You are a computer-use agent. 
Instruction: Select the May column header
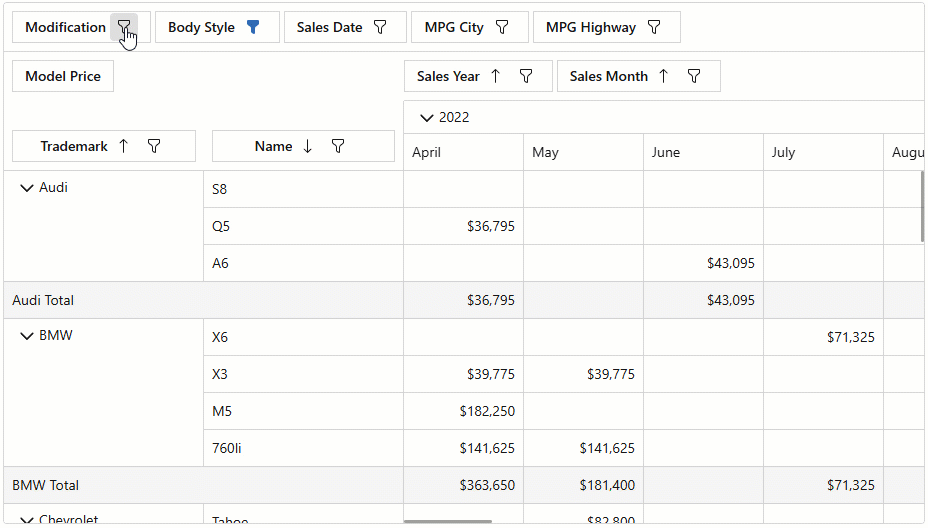pos(584,153)
